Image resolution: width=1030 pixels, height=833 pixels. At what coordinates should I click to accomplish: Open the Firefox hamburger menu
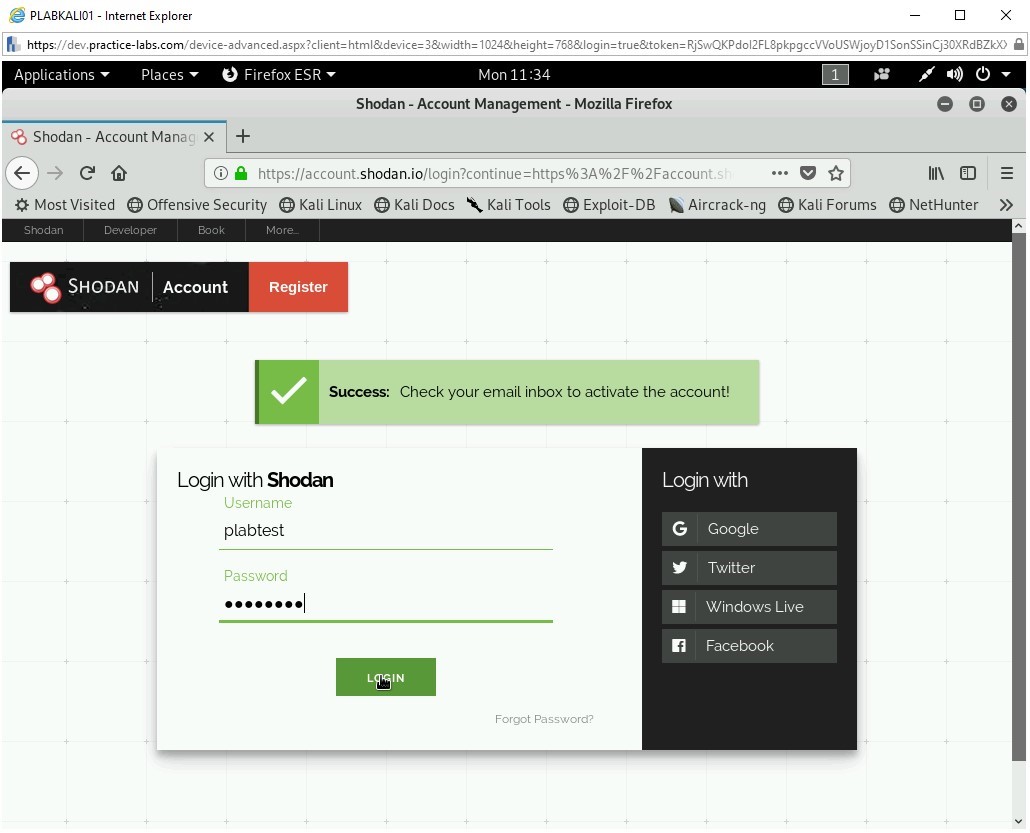pos(1007,173)
